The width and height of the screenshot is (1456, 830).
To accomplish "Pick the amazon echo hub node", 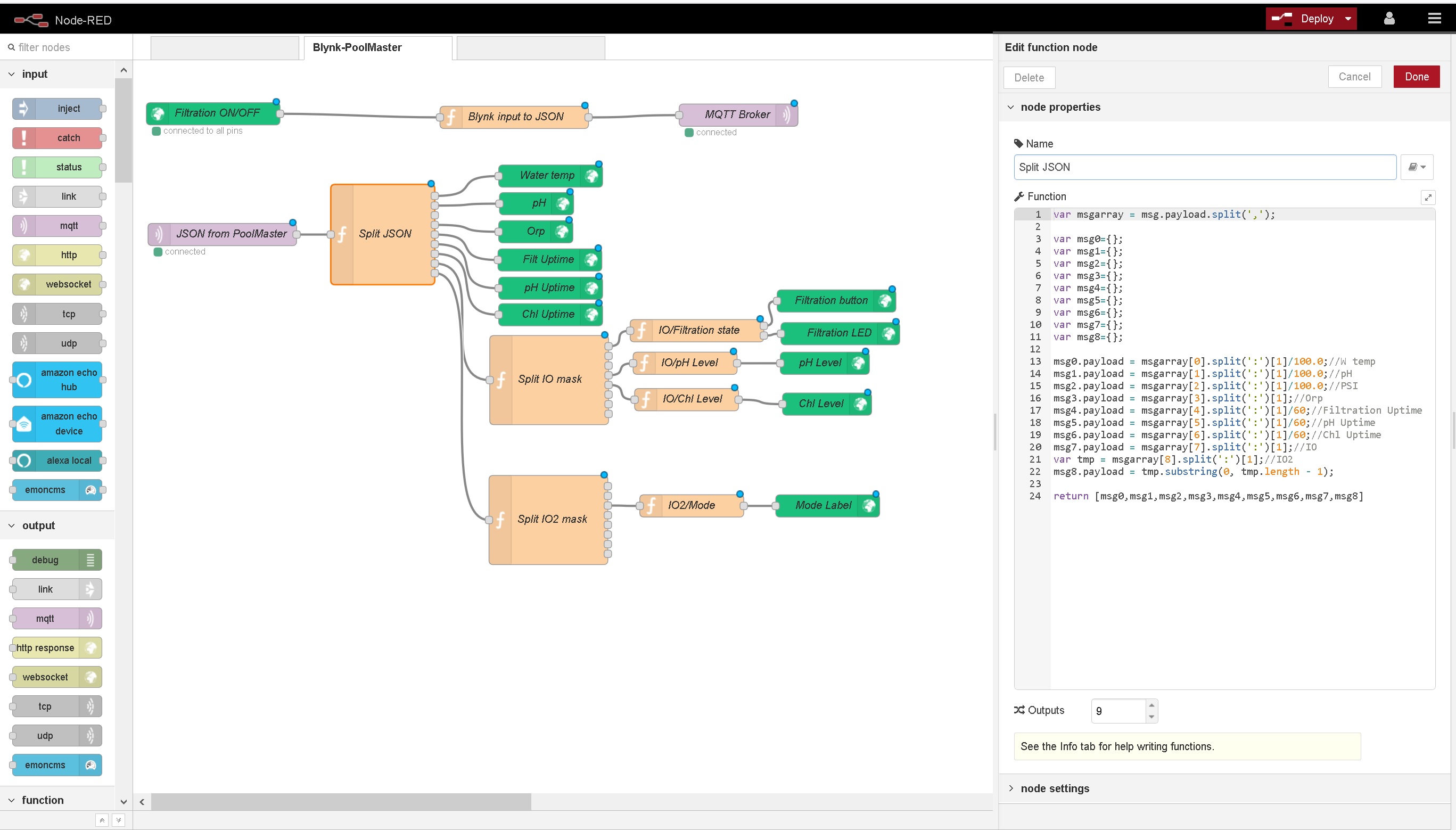I will tap(57, 380).
